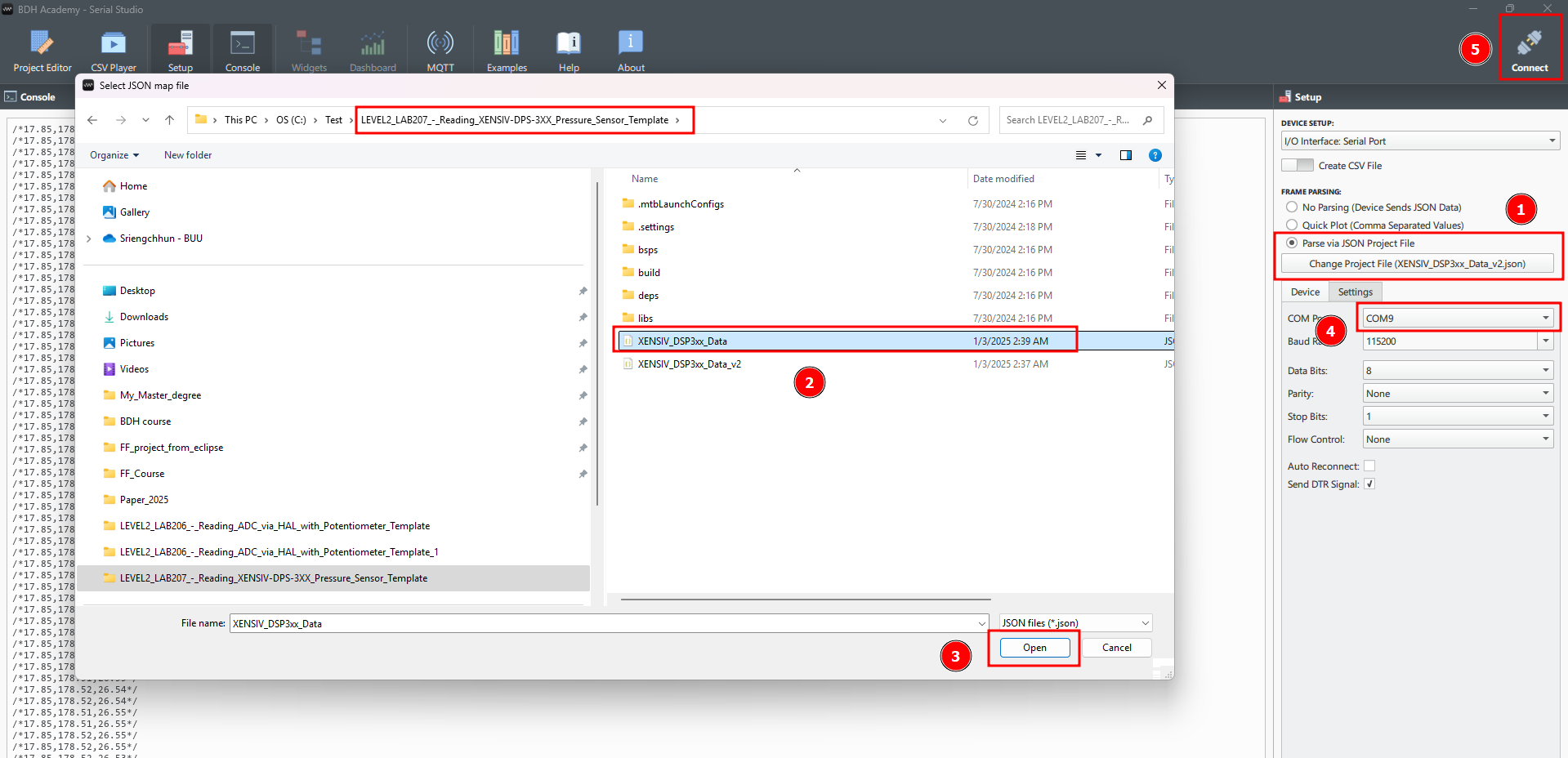
Task: Toggle the preview pane icon
Action: pos(1125,155)
